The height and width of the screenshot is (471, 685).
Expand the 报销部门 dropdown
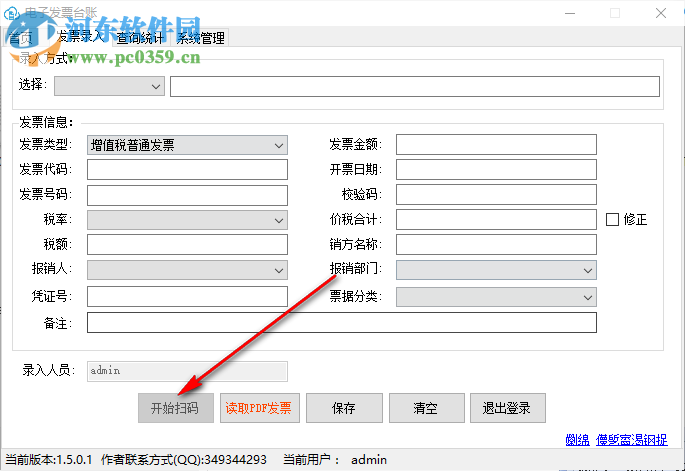pos(496,270)
